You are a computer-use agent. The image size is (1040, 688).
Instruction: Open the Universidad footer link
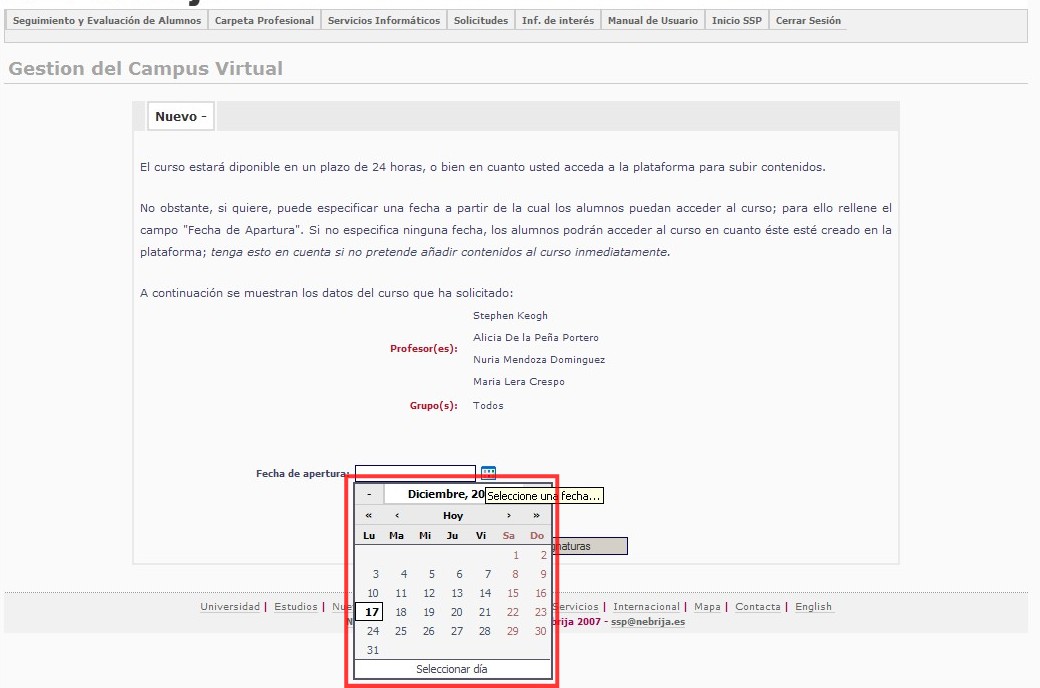230,606
